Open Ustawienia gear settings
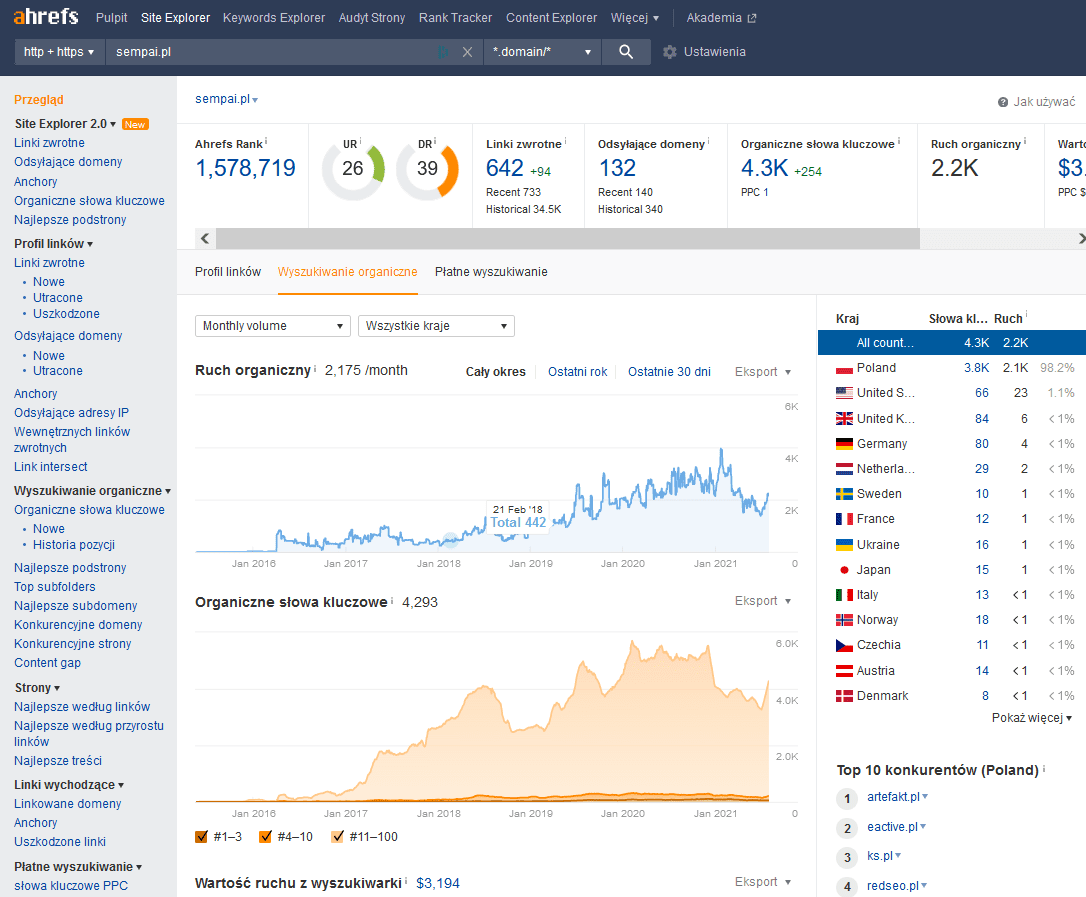1086x897 pixels. tap(704, 52)
